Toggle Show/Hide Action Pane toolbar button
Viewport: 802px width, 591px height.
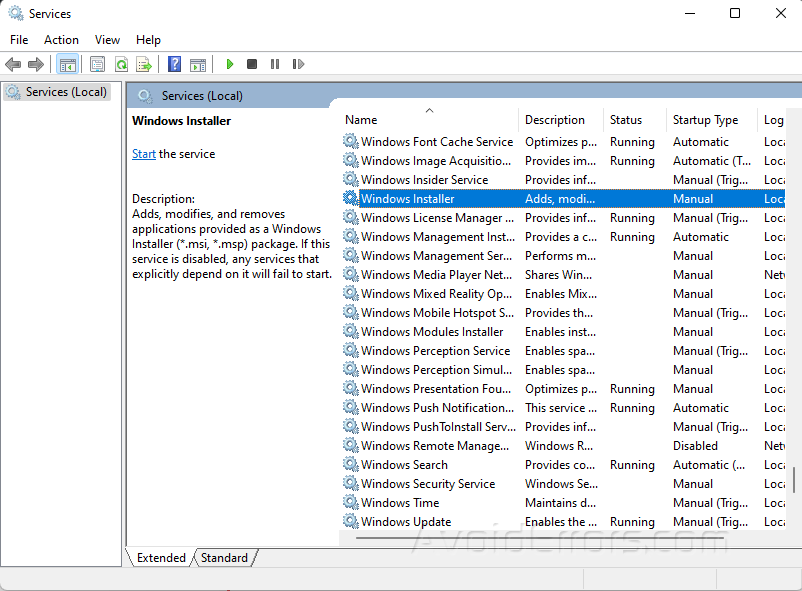pyautogui.click(x=198, y=64)
